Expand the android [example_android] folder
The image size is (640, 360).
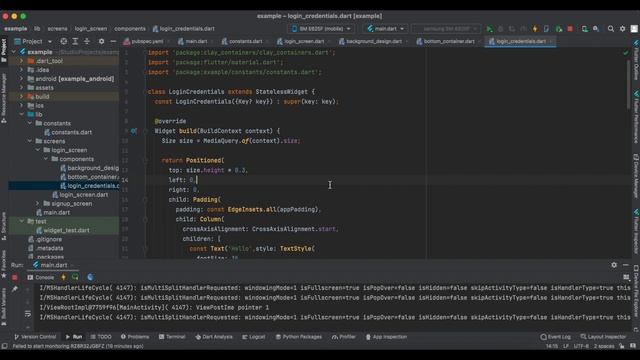[22, 79]
